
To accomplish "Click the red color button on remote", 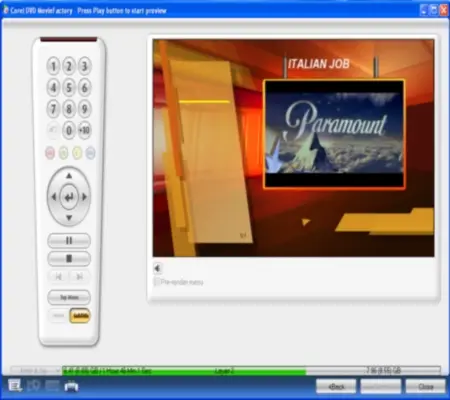I will click(50, 153).
